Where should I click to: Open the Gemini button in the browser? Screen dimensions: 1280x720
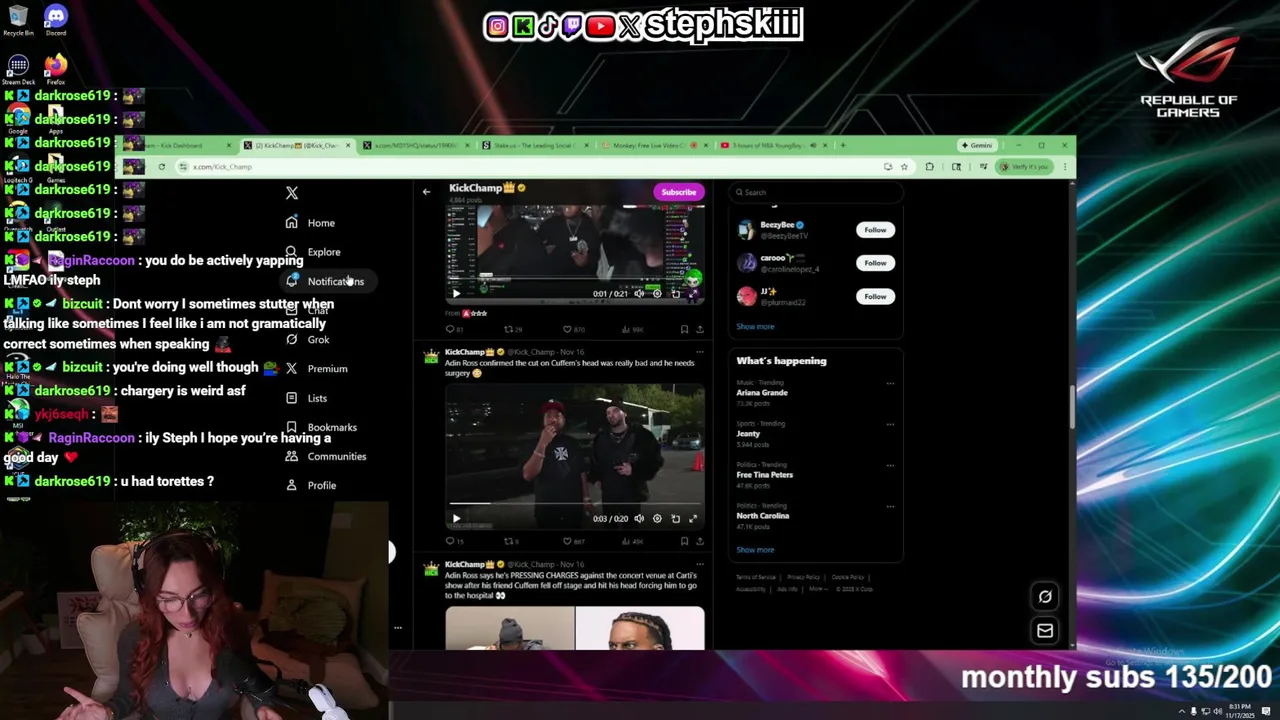[977, 146]
